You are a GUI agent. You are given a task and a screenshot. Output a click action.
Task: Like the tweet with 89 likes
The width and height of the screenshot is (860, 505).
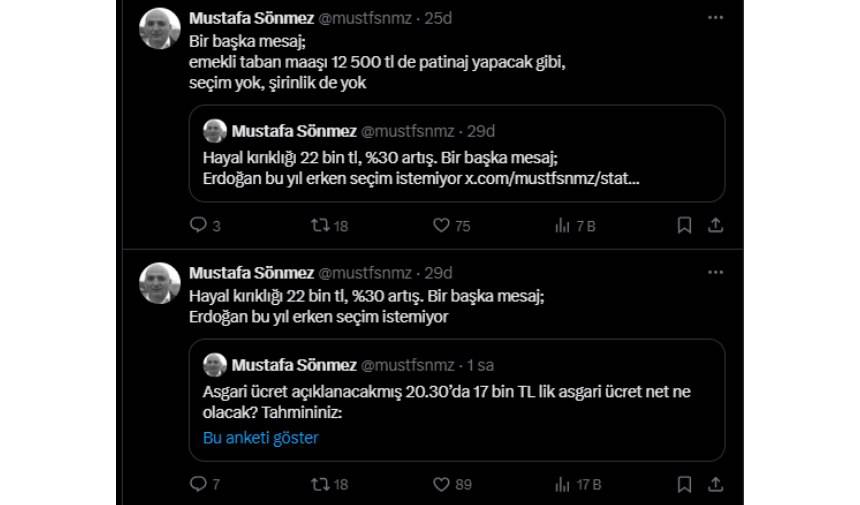(x=441, y=484)
